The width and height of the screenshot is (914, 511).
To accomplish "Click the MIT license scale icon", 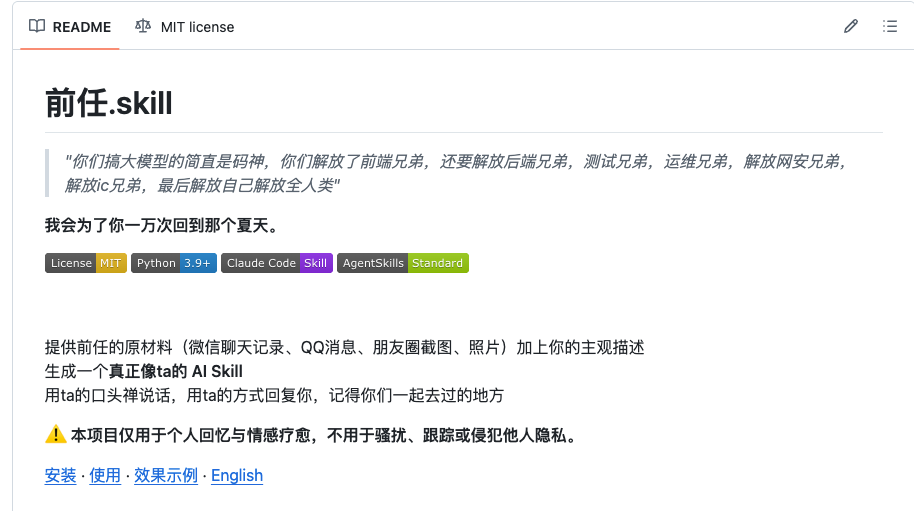I will pos(143,26).
